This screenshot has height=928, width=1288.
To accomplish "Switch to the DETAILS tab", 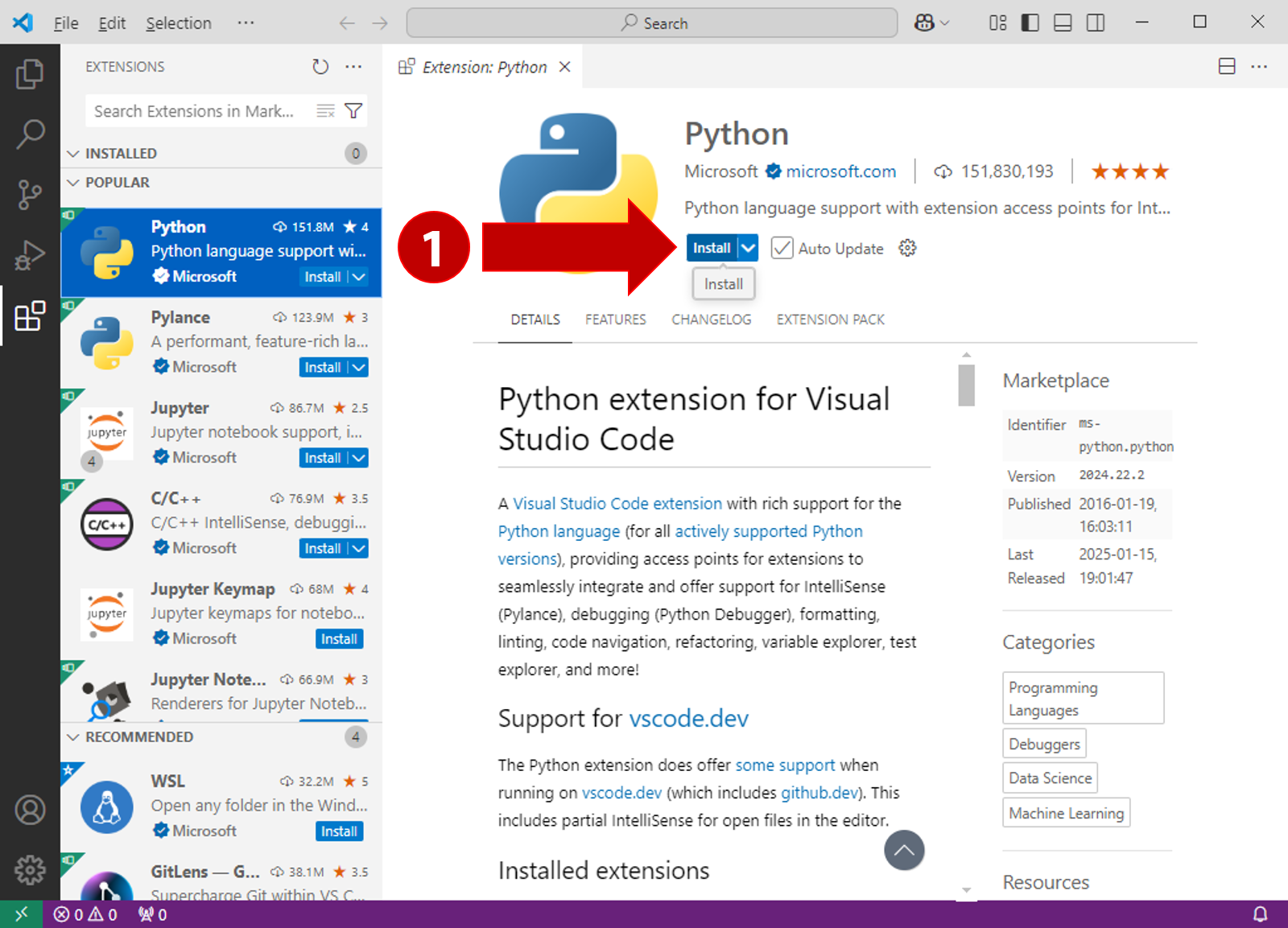I will tap(535, 320).
